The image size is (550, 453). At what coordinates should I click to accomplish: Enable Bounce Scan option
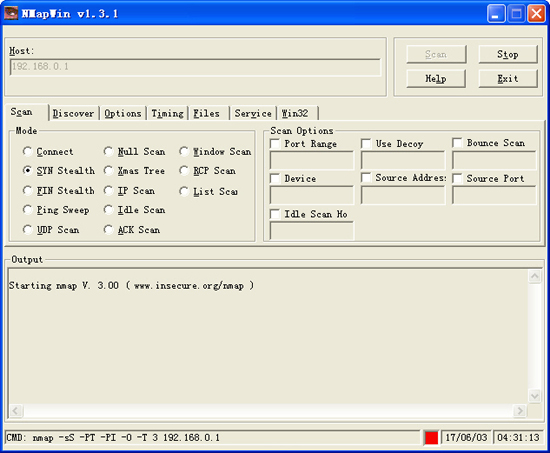coord(457,143)
